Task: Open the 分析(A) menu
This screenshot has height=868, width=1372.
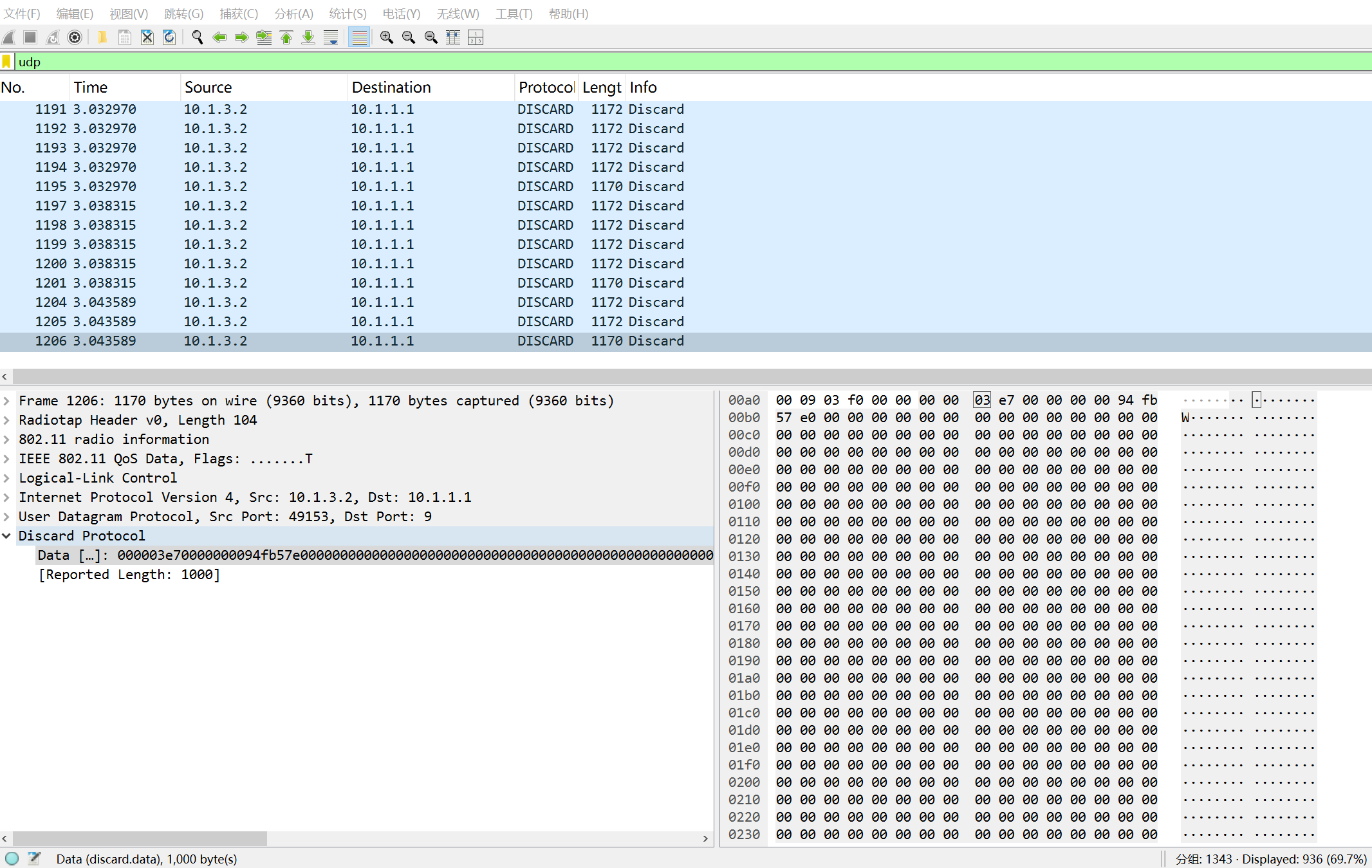Action: (x=293, y=14)
